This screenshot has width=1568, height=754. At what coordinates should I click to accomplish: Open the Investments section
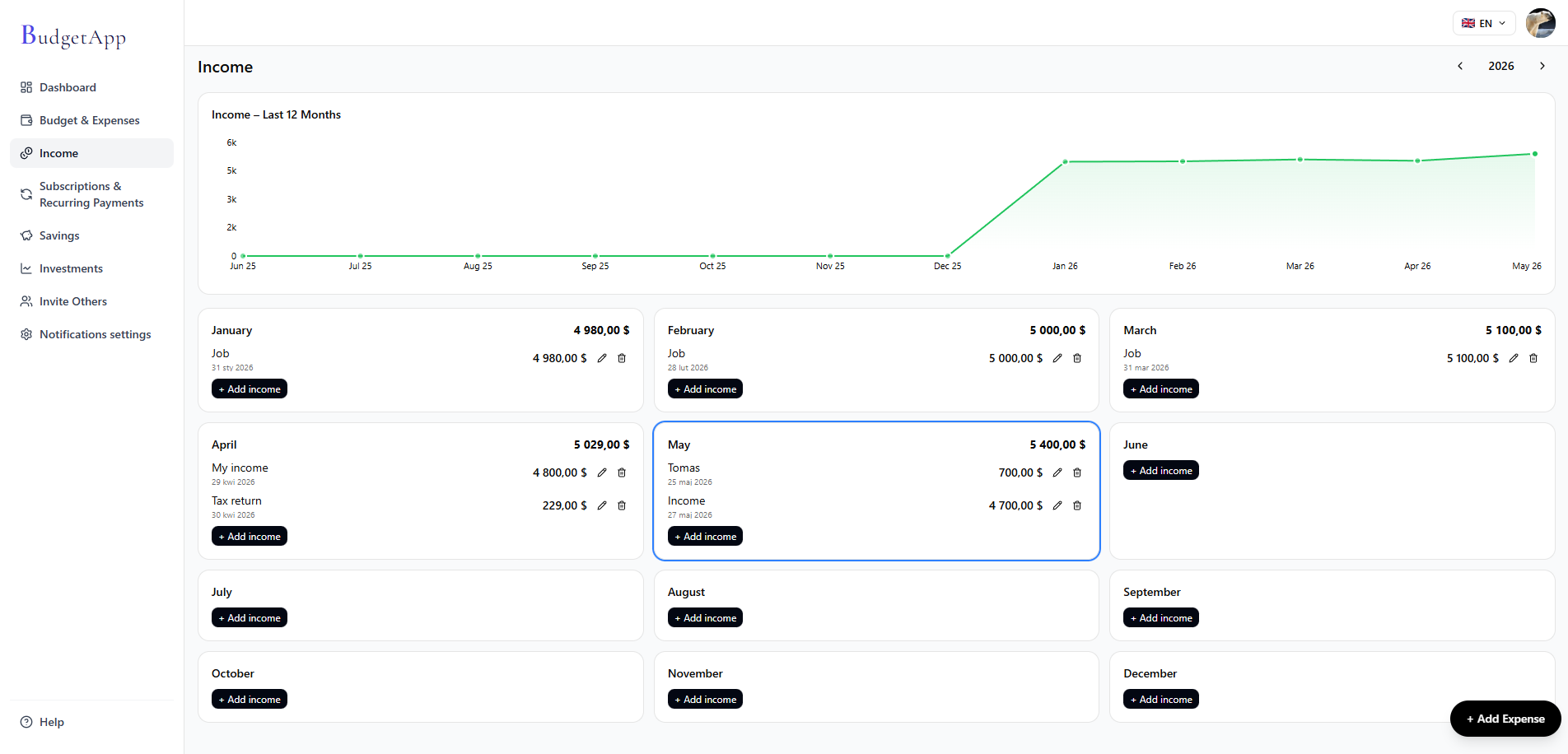[91, 268]
